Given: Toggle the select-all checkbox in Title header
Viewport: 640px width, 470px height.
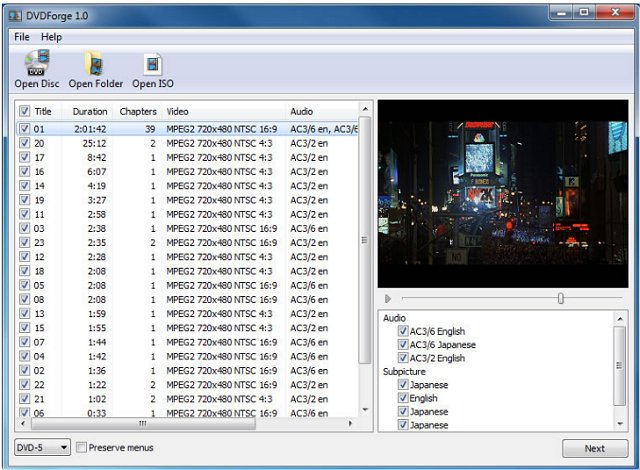Looking at the screenshot, I should click(x=25, y=111).
